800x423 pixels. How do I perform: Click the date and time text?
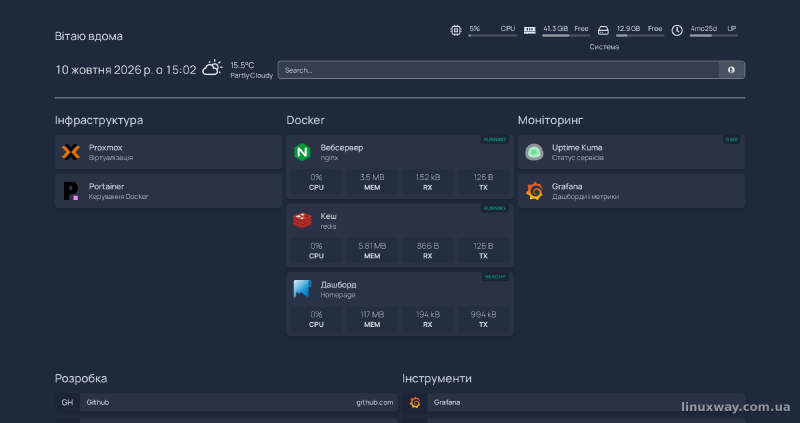(x=126, y=70)
